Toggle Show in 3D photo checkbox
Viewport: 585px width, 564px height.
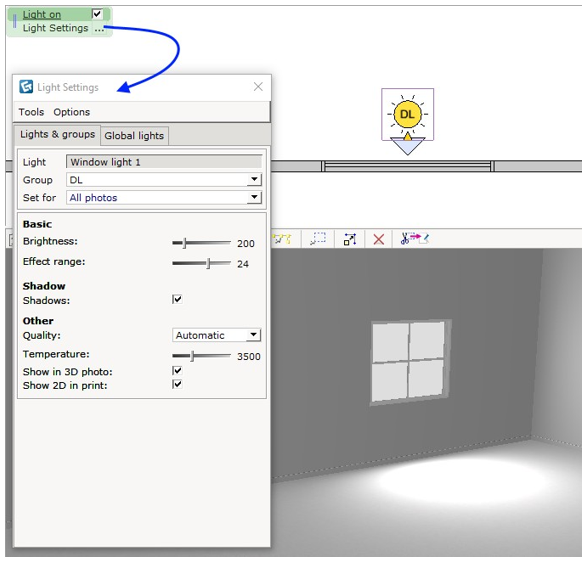[x=177, y=370]
